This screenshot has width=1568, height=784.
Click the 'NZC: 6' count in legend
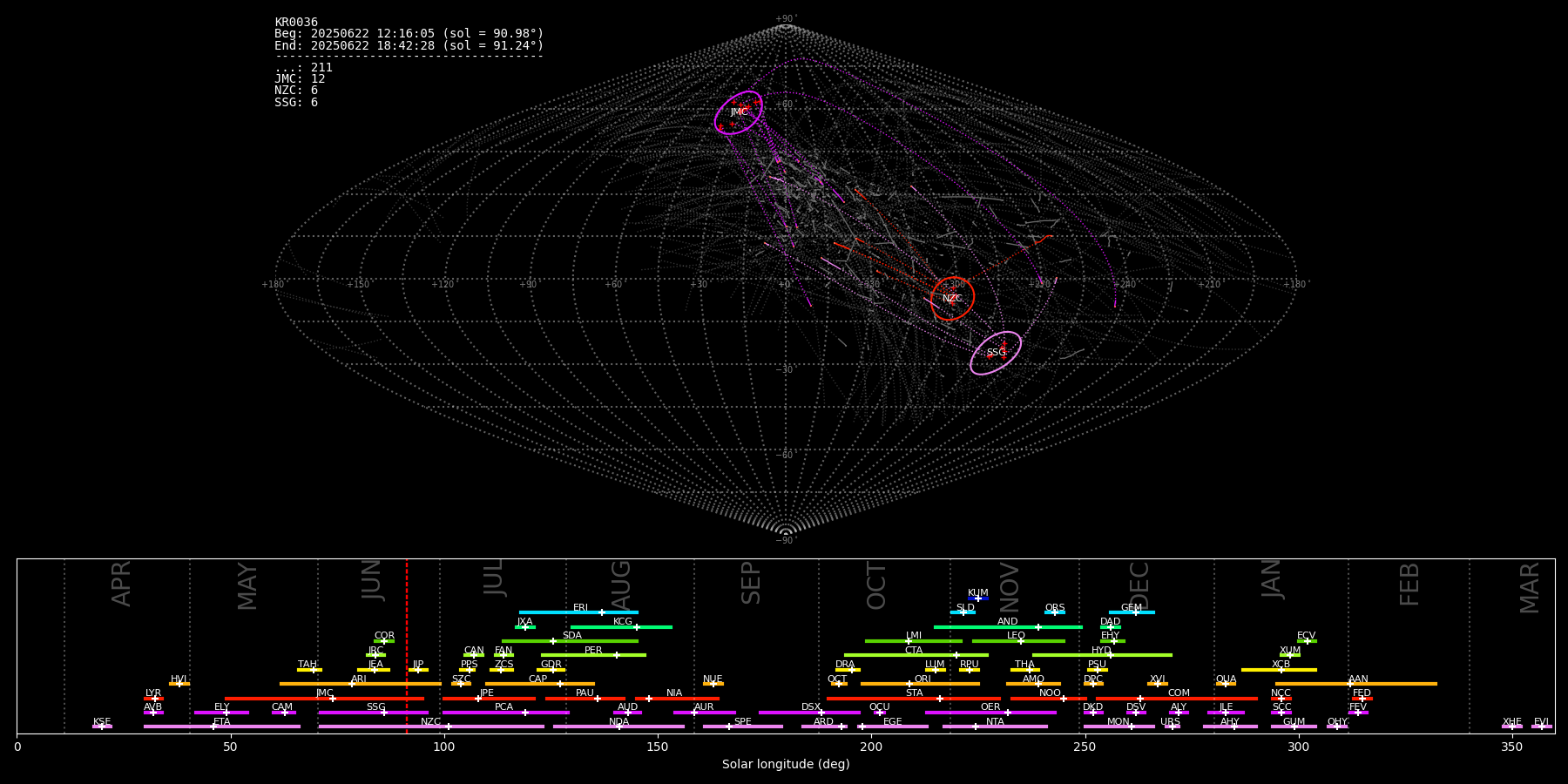tap(296, 91)
